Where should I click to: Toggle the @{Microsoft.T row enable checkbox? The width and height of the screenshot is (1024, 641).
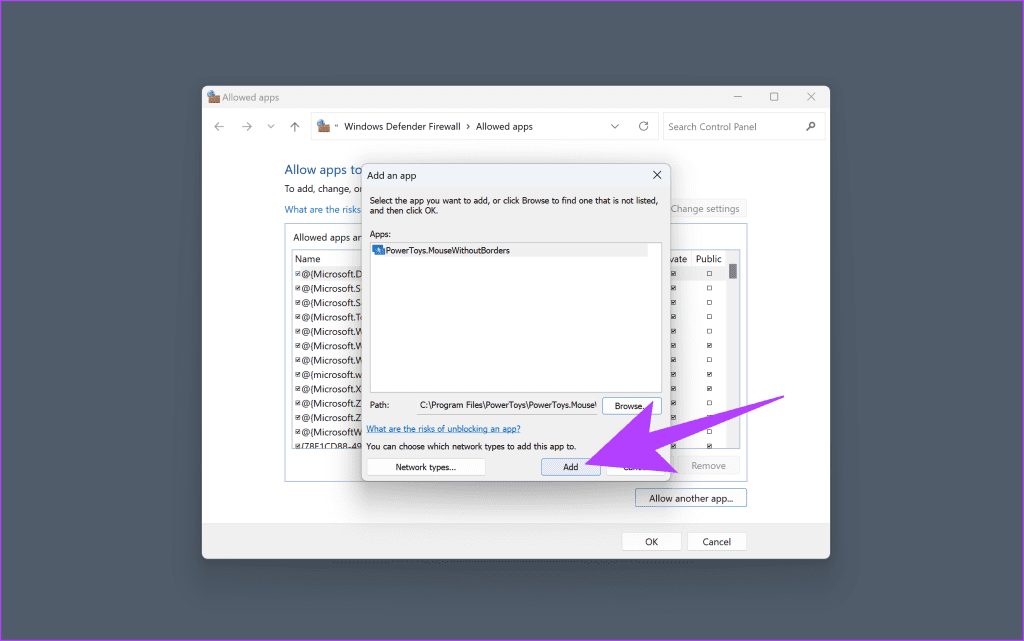pos(298,317)
